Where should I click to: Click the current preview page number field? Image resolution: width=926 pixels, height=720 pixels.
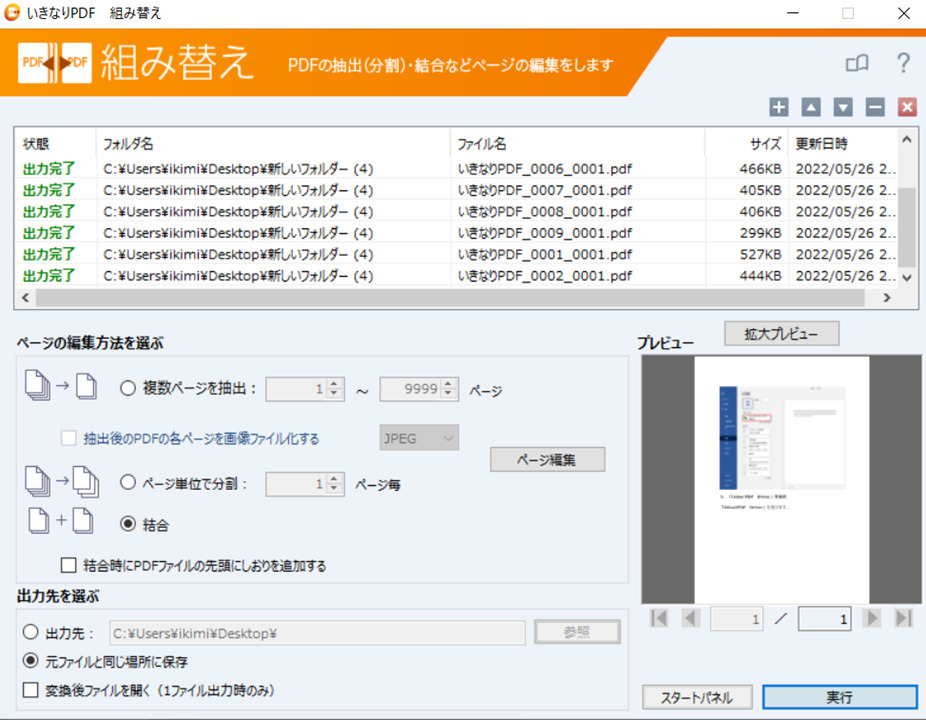pyautogui.click(x=736, y=618)
